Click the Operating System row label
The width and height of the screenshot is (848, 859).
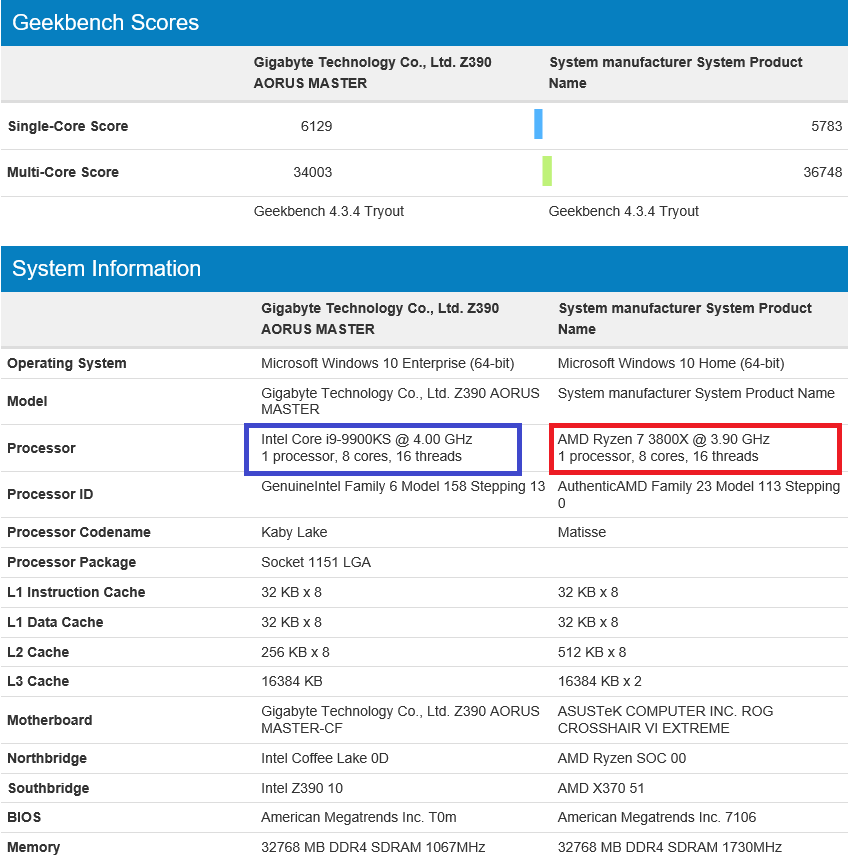67,364
